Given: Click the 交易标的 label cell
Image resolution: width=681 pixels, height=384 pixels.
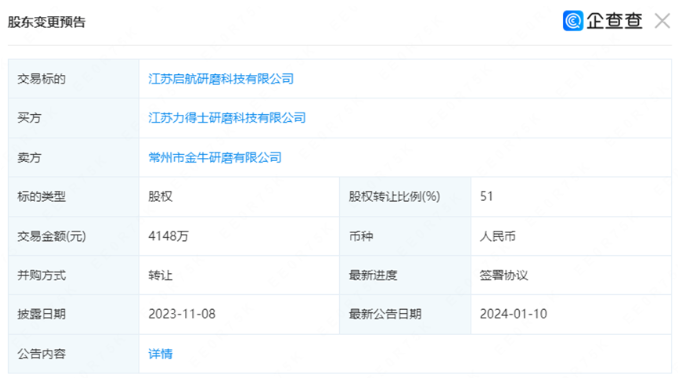Looking at the screenshot, I should pyautogui.click(x=74, y=79).
